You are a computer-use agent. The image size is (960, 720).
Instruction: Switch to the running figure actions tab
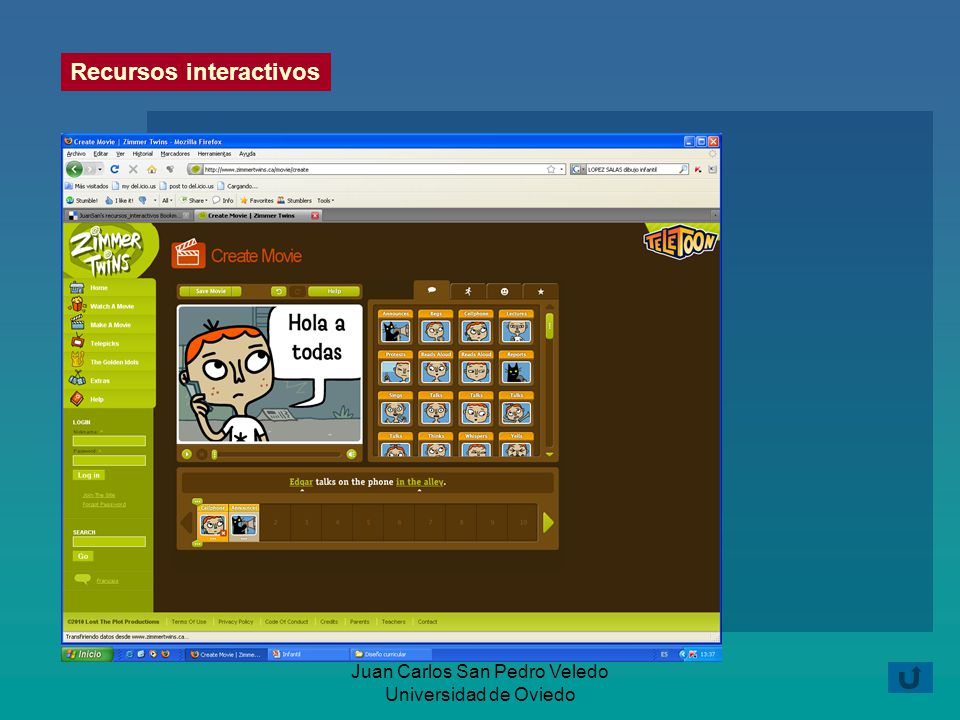(x=468, y=291)
